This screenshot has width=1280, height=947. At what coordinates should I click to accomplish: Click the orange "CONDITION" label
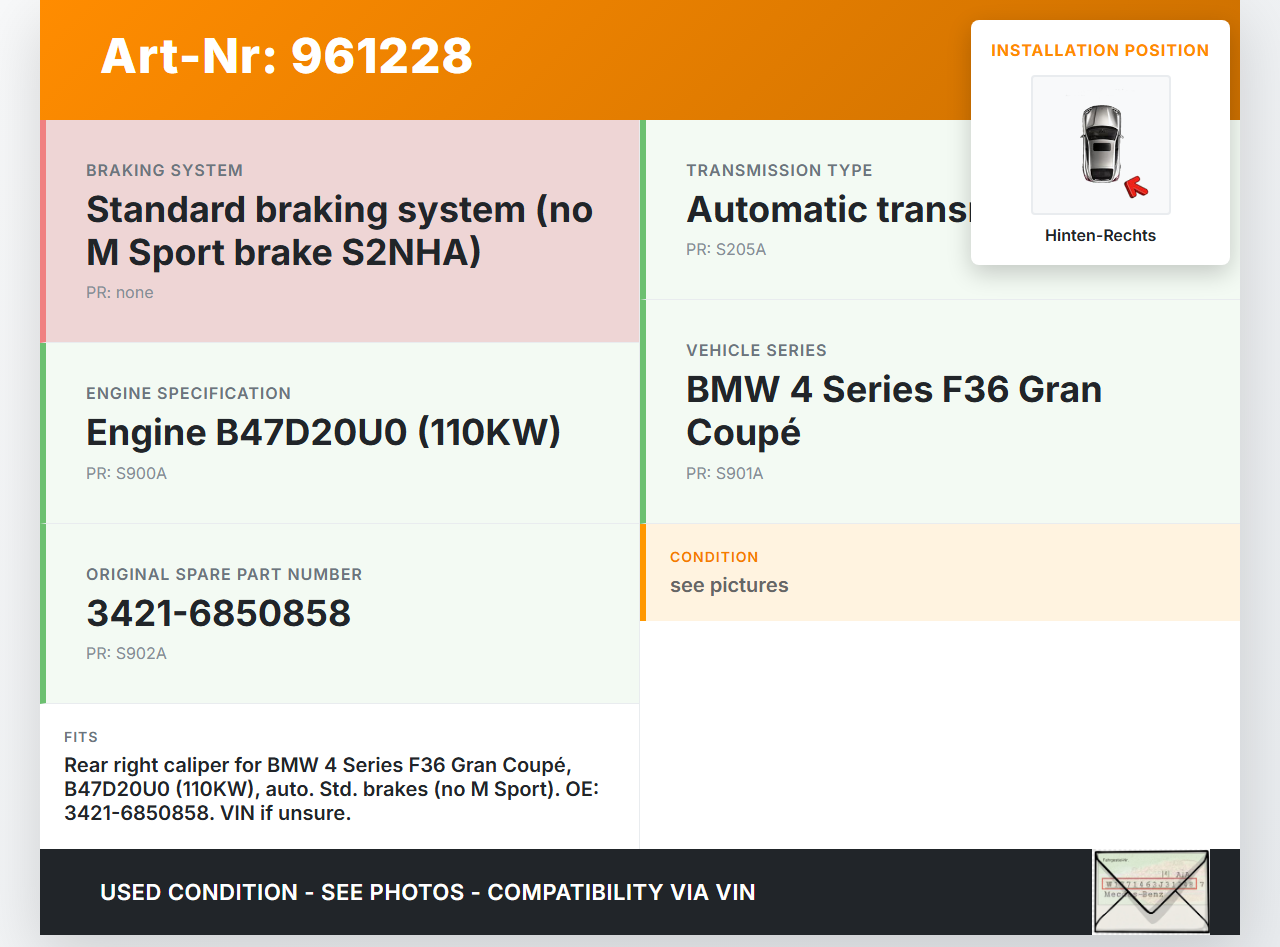pyautogui.click(x=714, y=557)
